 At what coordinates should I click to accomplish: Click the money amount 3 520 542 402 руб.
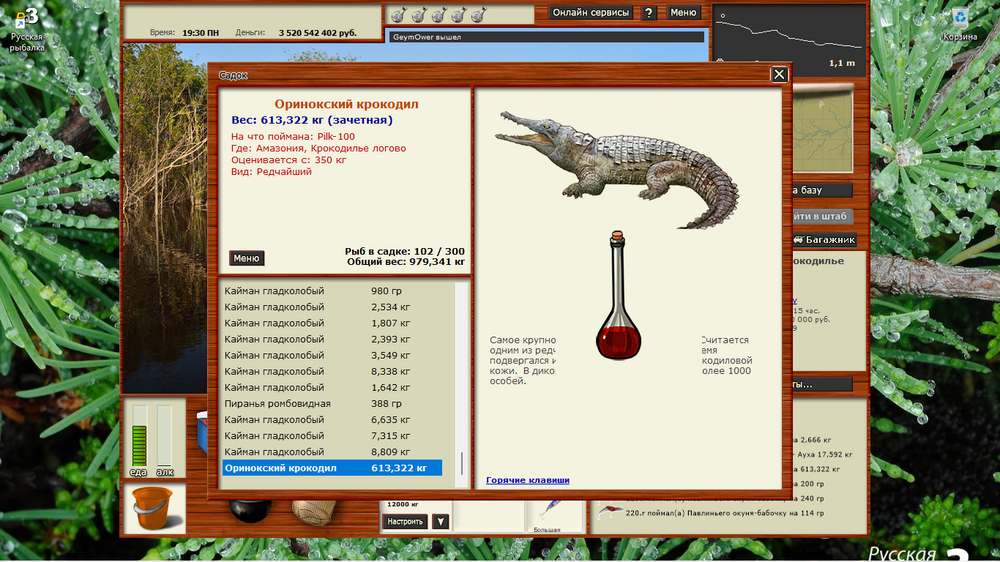(x=318, y=33)
